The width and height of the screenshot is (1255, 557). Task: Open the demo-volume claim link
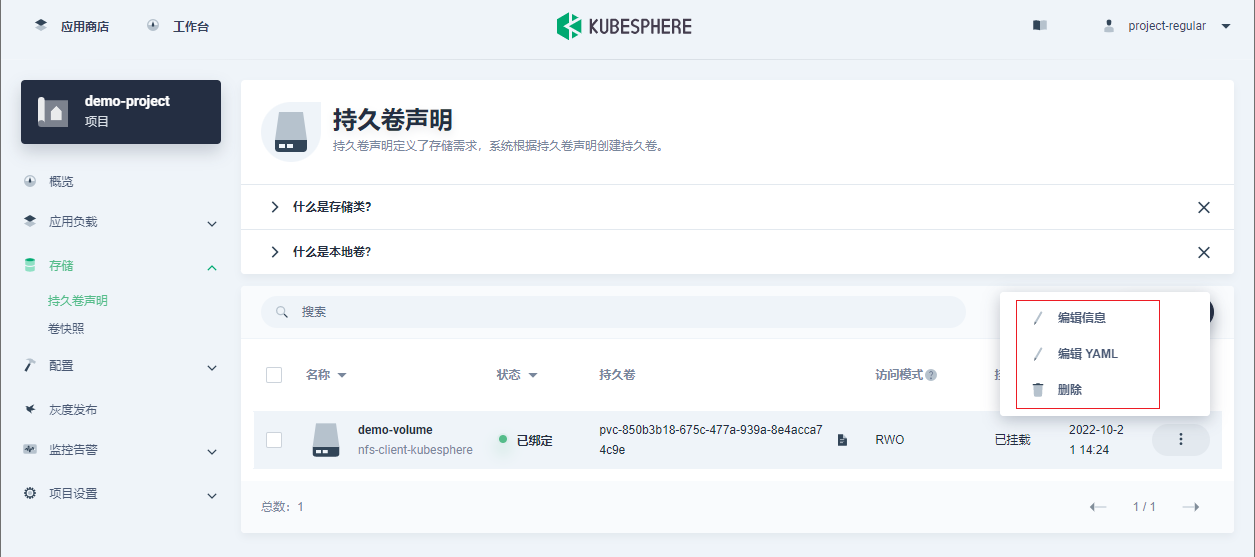click(395, 430)
